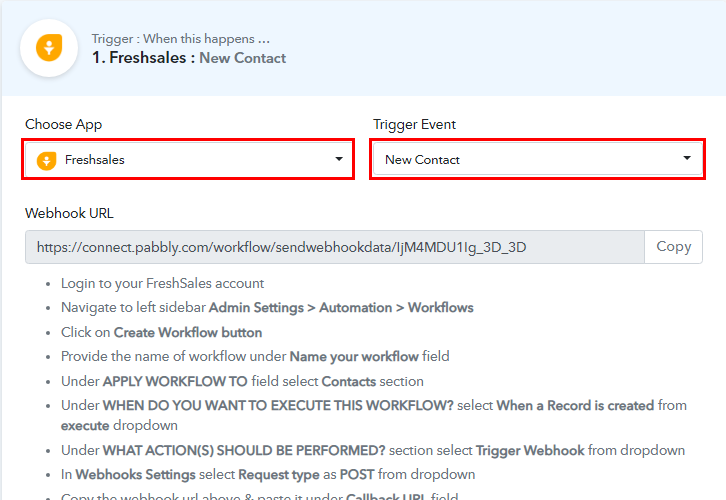Click the 'Request type as POST' instruction line
Screen dimensions: 726x500
(268, 475)
